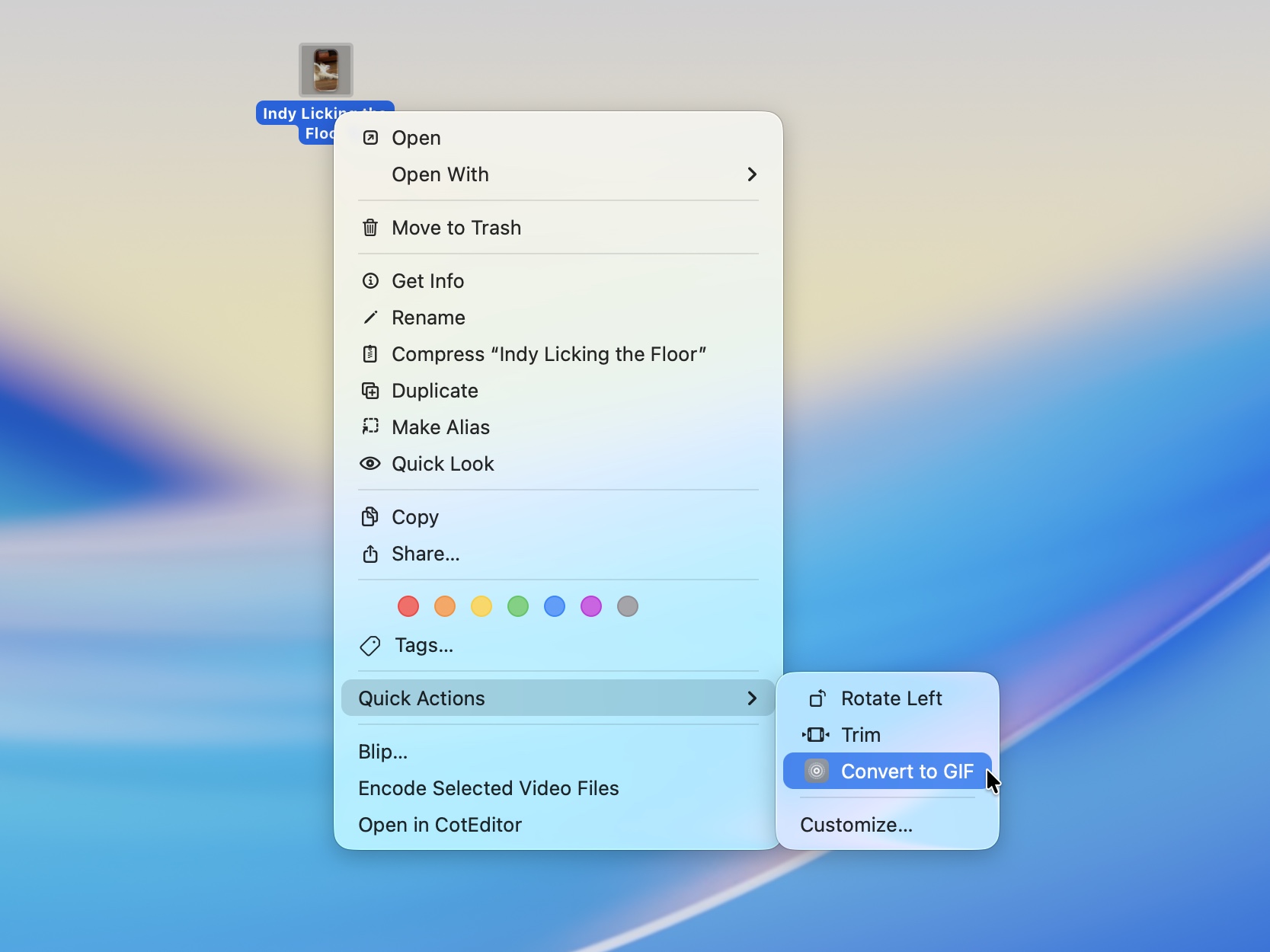Apply the red color tag
The height and width of the screenshot is (952, 1270).
point(408,606)
